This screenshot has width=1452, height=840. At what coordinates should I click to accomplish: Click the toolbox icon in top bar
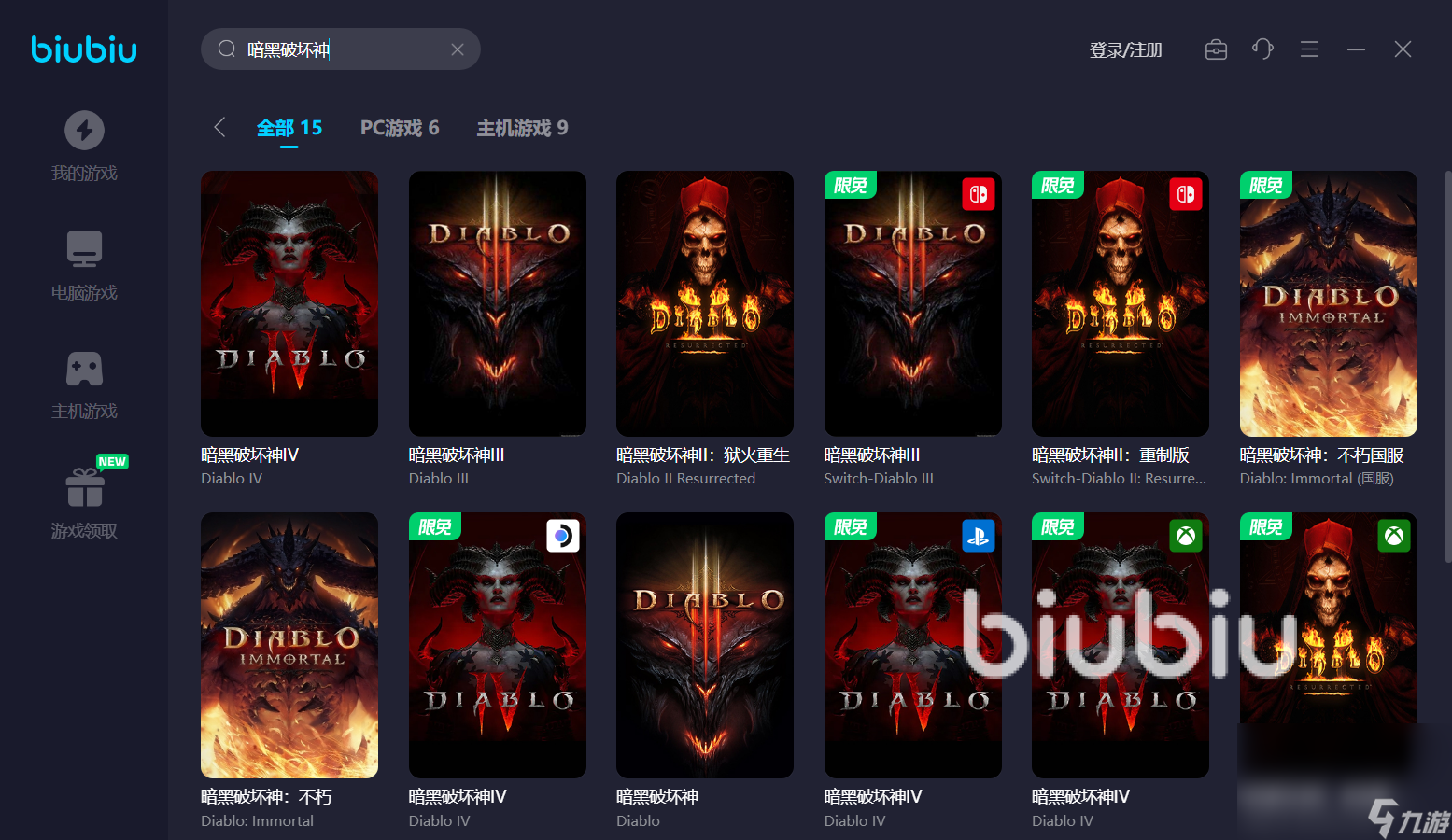pos(1216,49)
